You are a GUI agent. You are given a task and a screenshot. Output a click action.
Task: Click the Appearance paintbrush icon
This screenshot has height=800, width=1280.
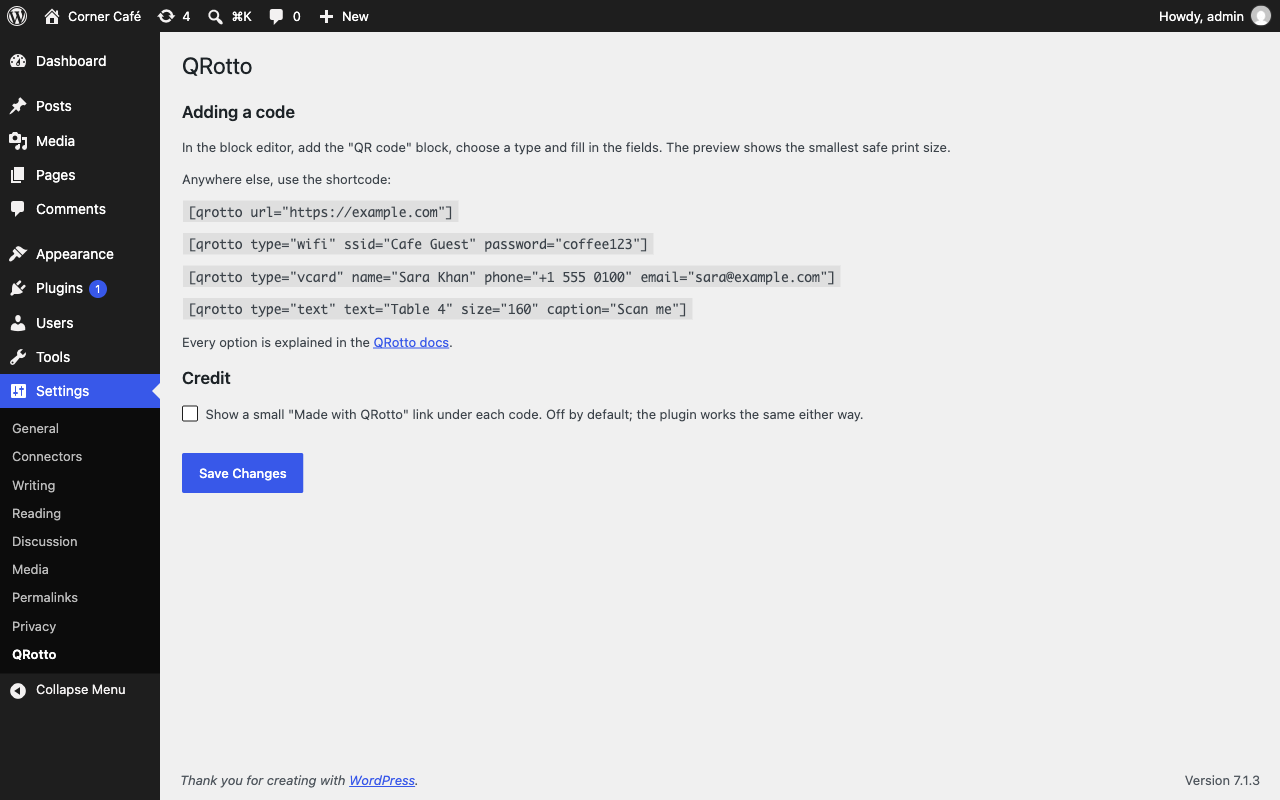pyautogui.click(x=18, y=254)
